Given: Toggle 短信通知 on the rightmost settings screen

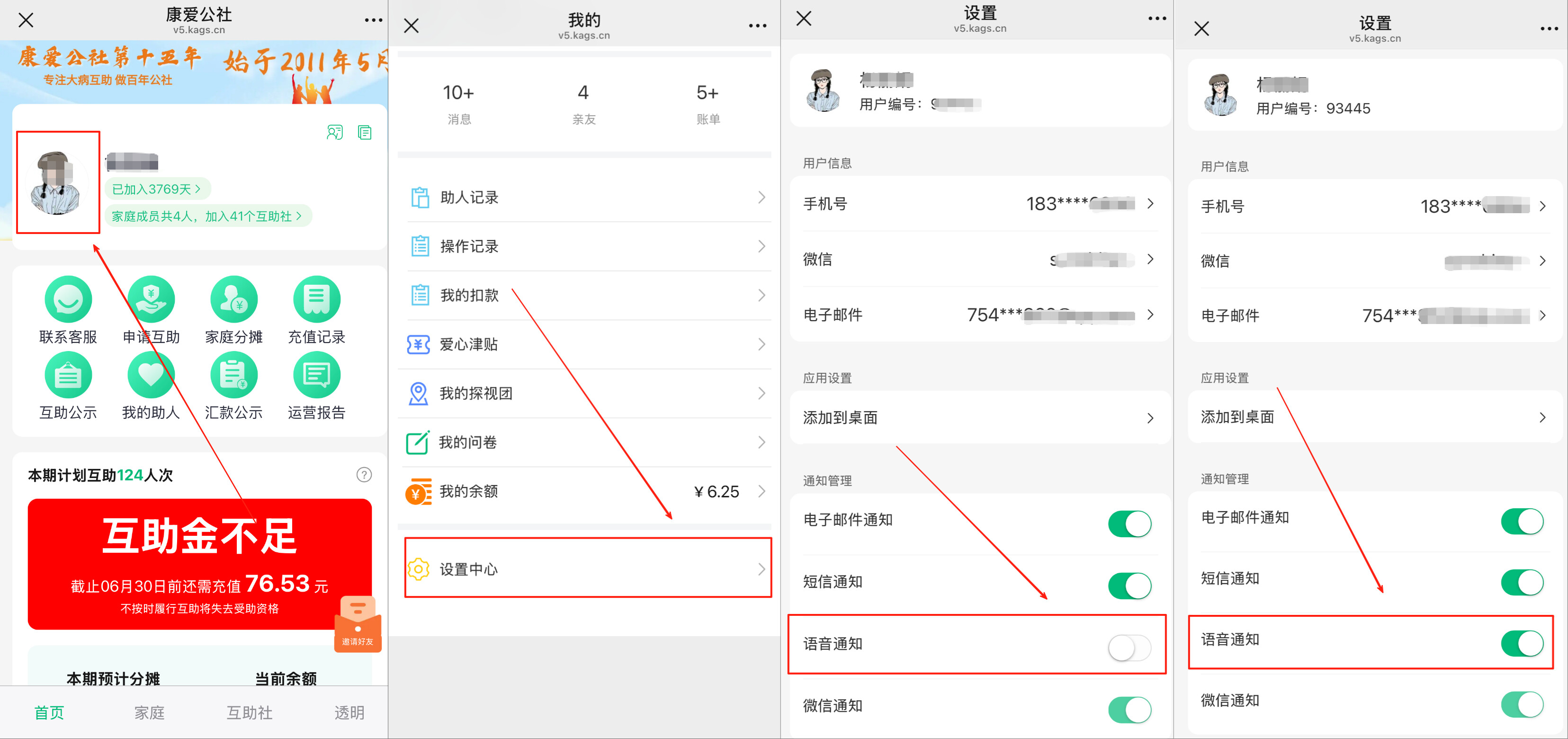Looking at the screenshot, I should pos(1522,582).
